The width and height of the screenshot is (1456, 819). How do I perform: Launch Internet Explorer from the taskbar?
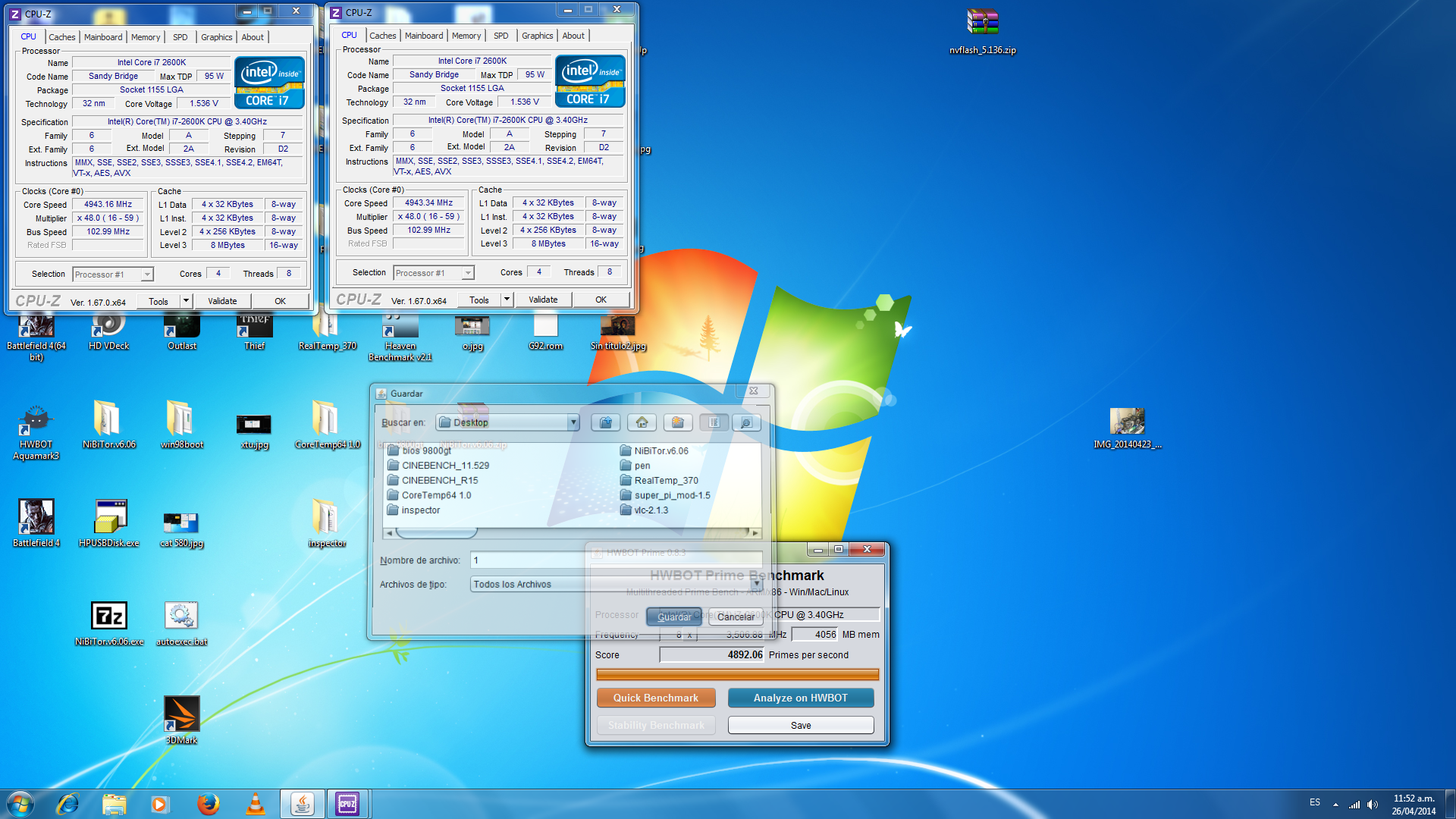pos(67,804)
